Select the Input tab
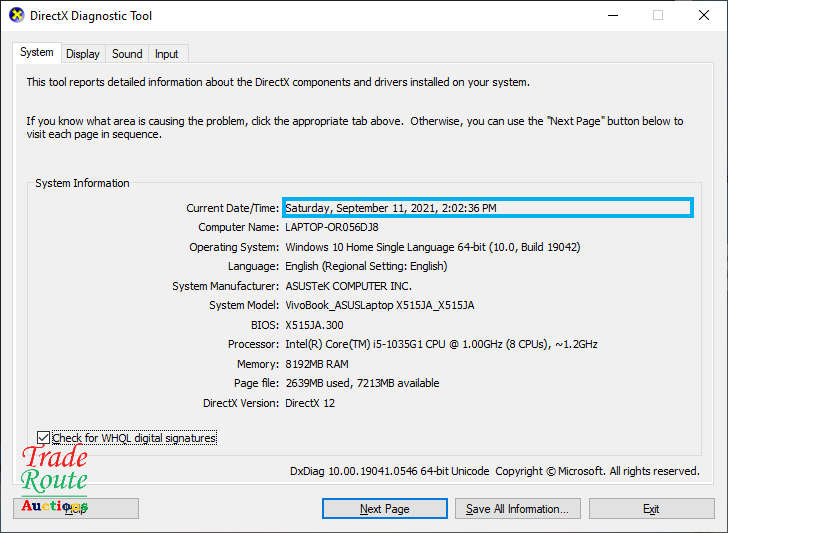Image resolution: width=819 pixels, height=533 pixels. [167, 54]
